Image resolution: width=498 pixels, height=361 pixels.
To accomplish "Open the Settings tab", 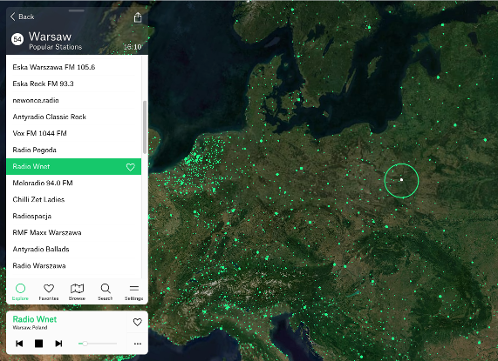I will coord(134,291).
